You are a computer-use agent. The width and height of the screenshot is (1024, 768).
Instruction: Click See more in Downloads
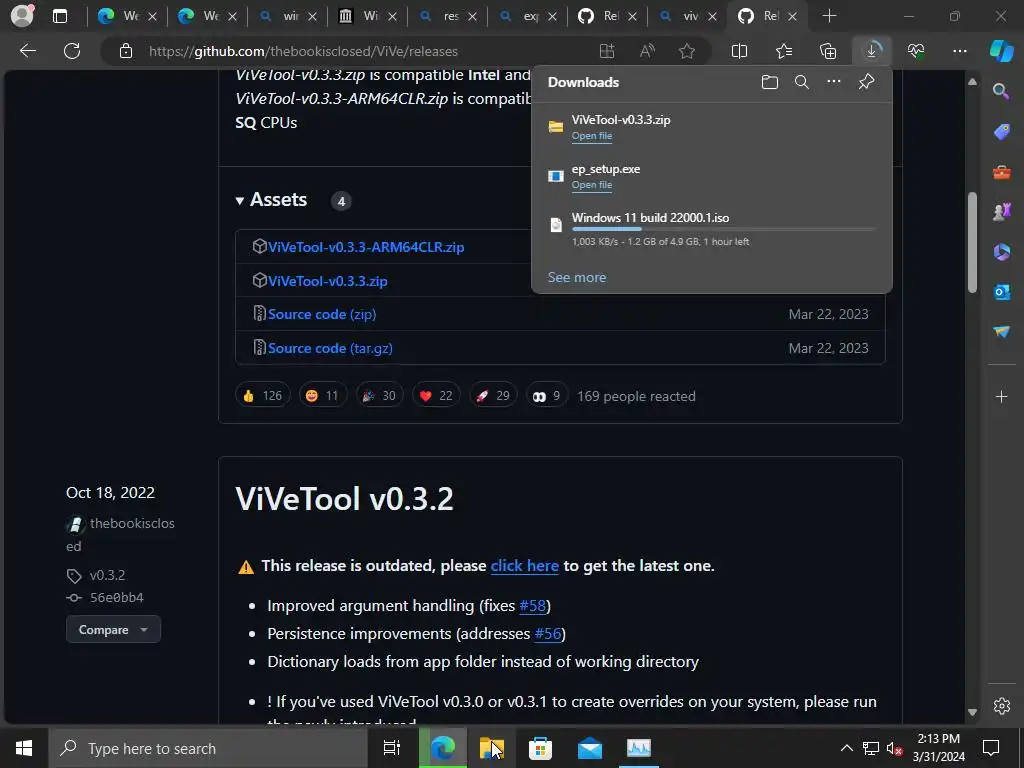click(x=577, y=278)
